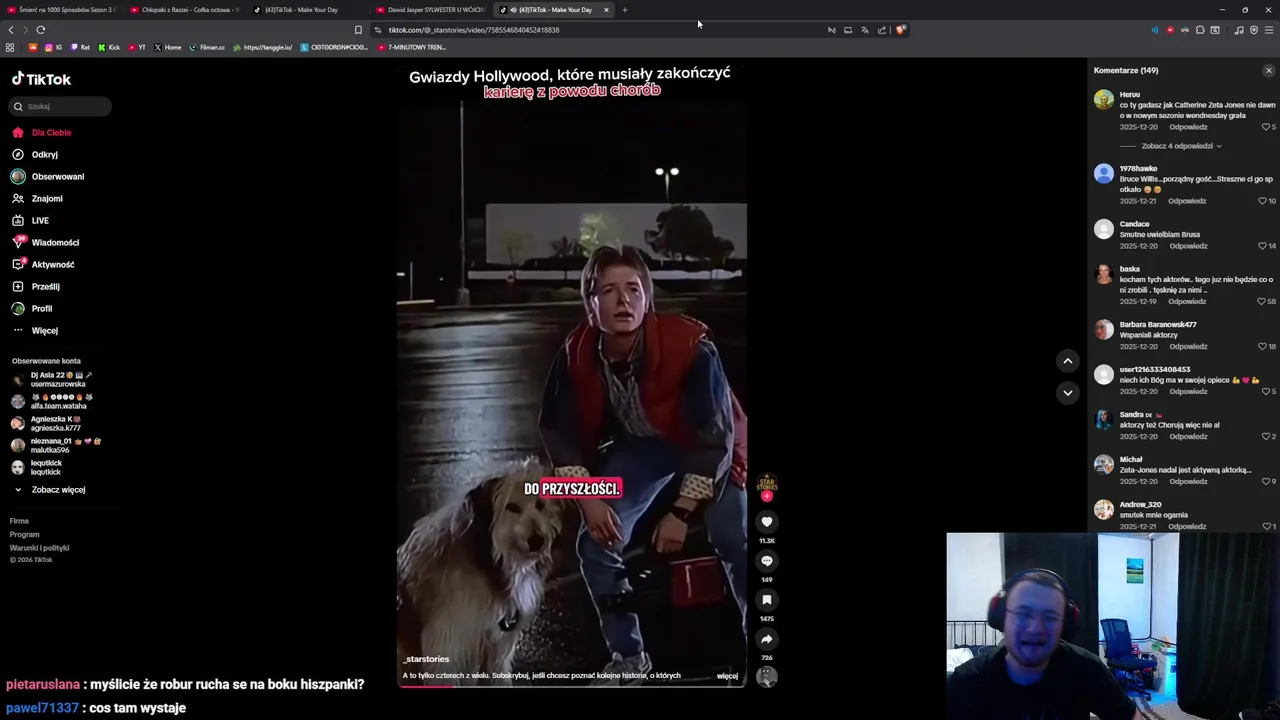Like Michał's comment
1280x720 pixels.
tap(1268, 481)
